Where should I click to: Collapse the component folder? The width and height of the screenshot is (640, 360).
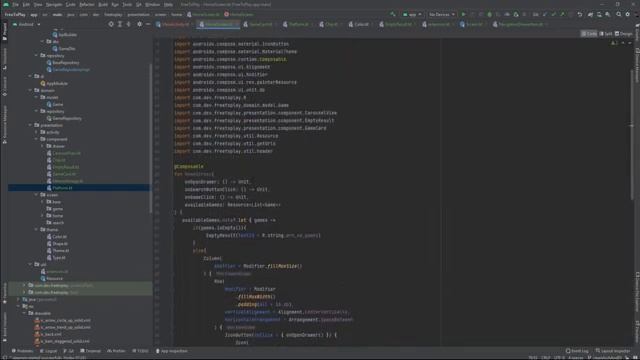point(36,139)
